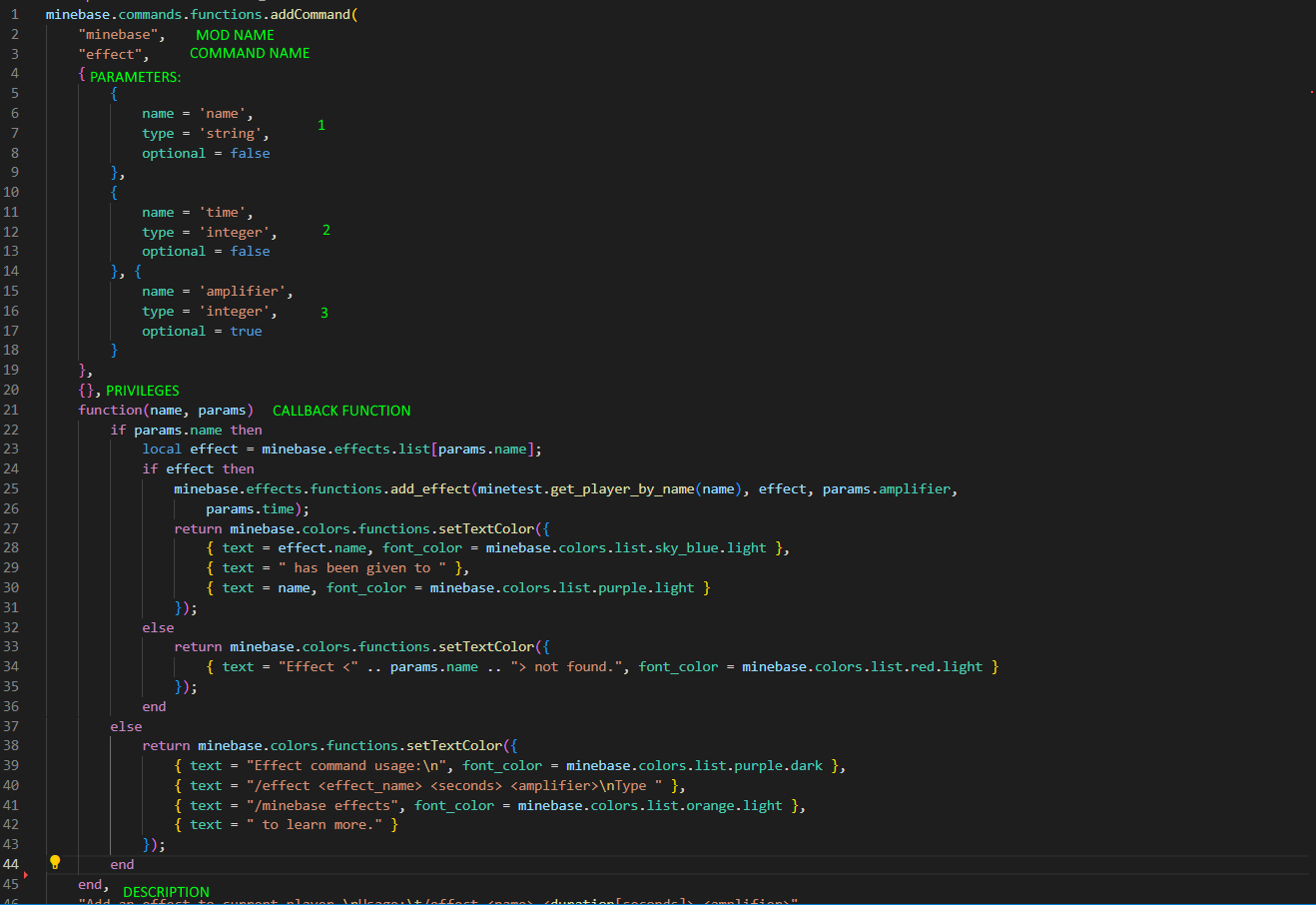The image size is (1316, 905).
Task: Click the green DESCRIPTION annotation
Action: point(166,892)
